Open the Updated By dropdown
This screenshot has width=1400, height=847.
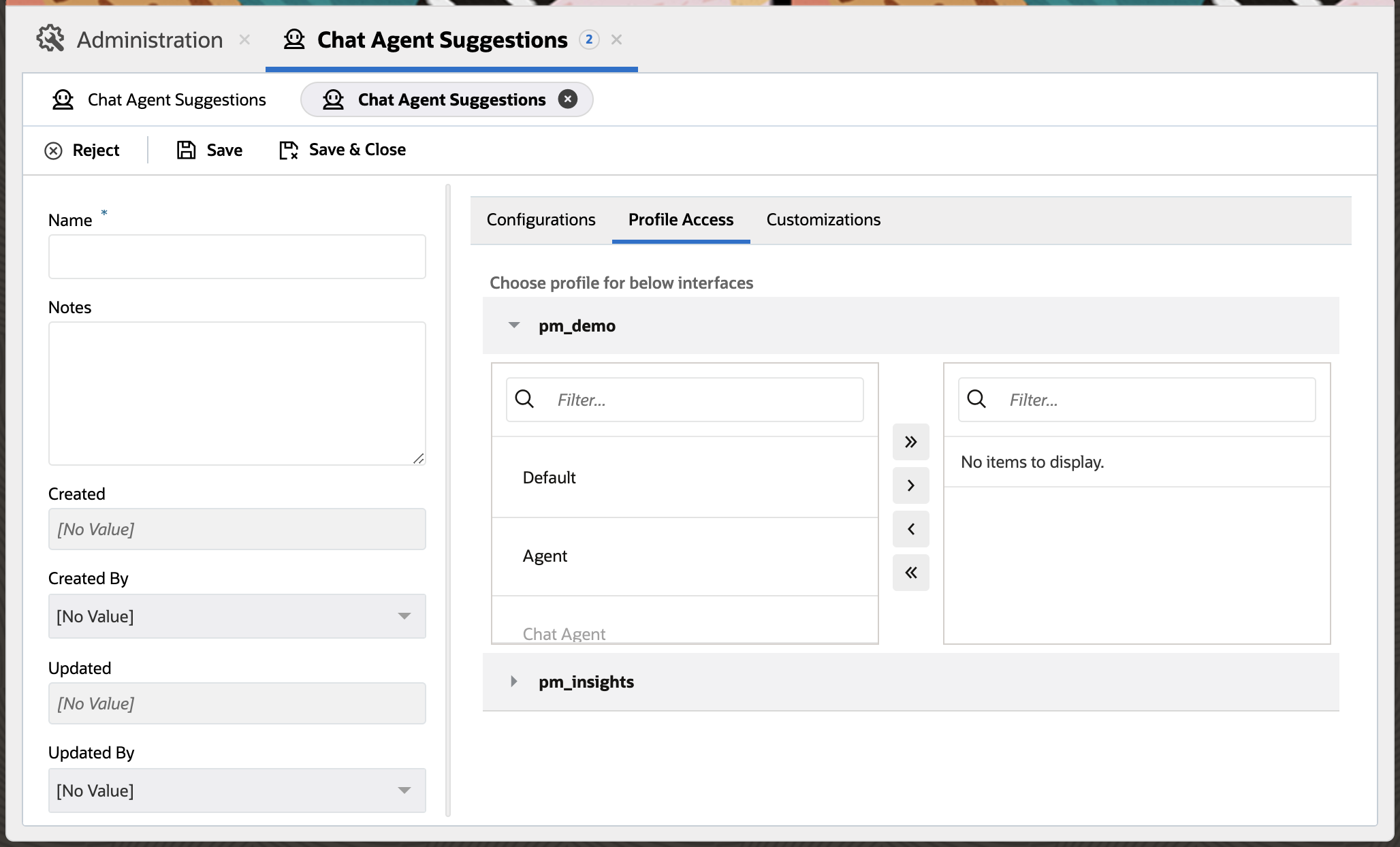click(405, 790)
